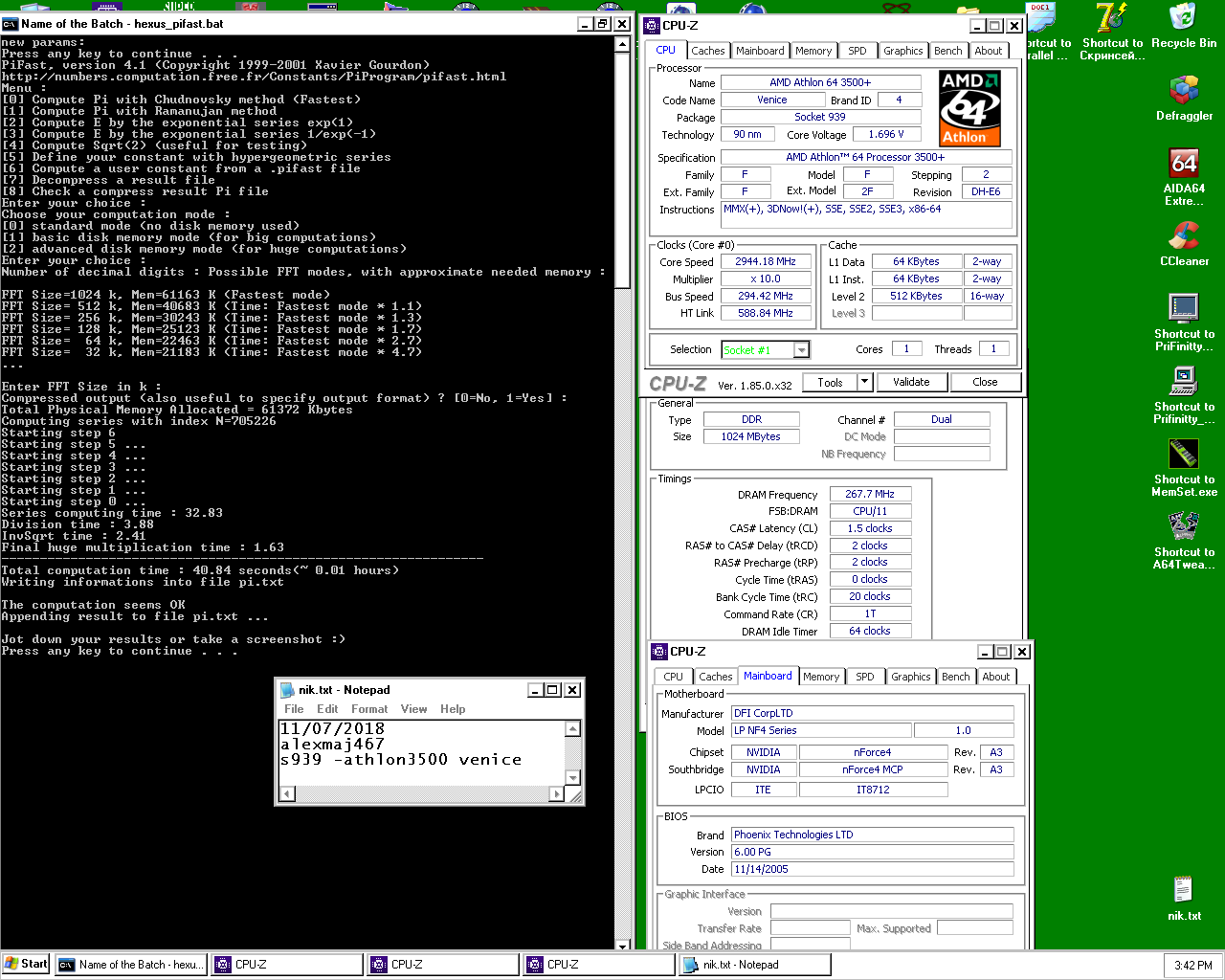
Task: Click the Notepad vertical scrollbar down arrow
Action: pyautogui.click(x=572, y=778)
